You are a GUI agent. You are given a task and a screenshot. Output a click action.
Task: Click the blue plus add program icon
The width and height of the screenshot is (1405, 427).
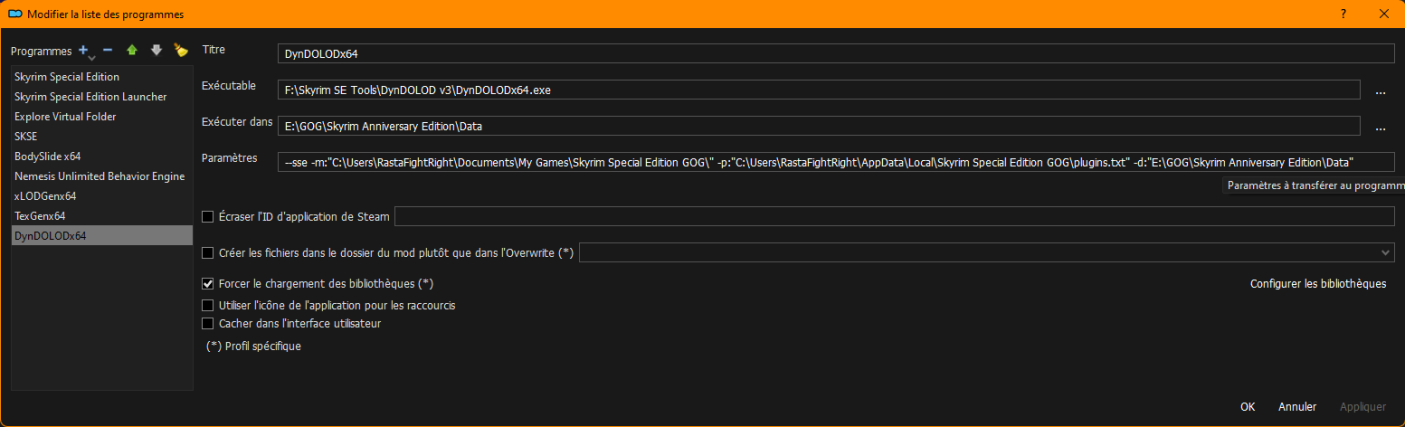84,50
